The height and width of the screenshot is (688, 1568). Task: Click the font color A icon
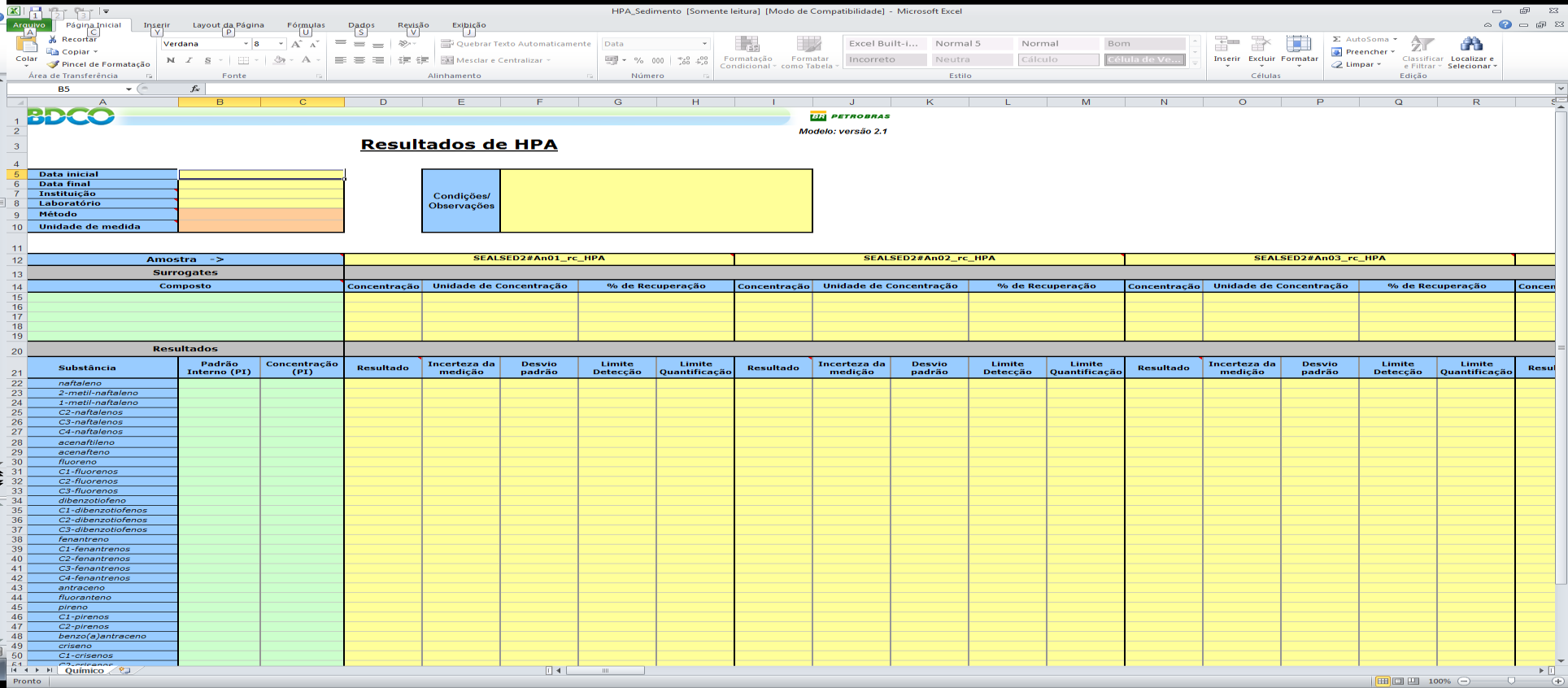point(306,60)
